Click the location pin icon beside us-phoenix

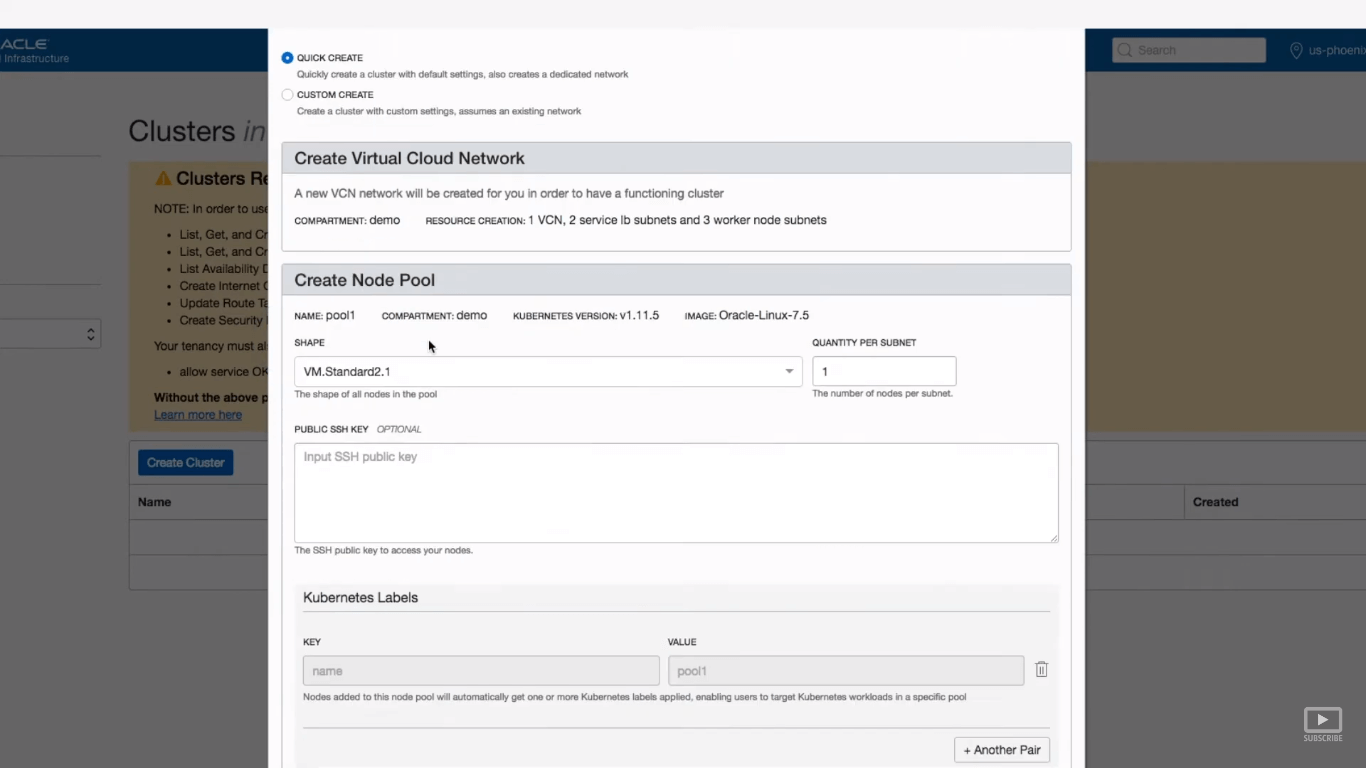1295,50
